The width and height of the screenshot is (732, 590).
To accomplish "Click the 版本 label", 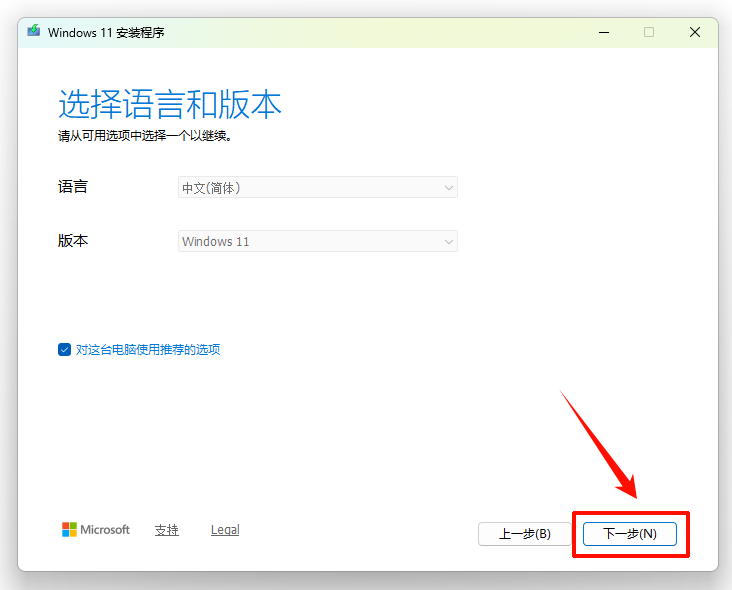I will [x=73, y=240].
